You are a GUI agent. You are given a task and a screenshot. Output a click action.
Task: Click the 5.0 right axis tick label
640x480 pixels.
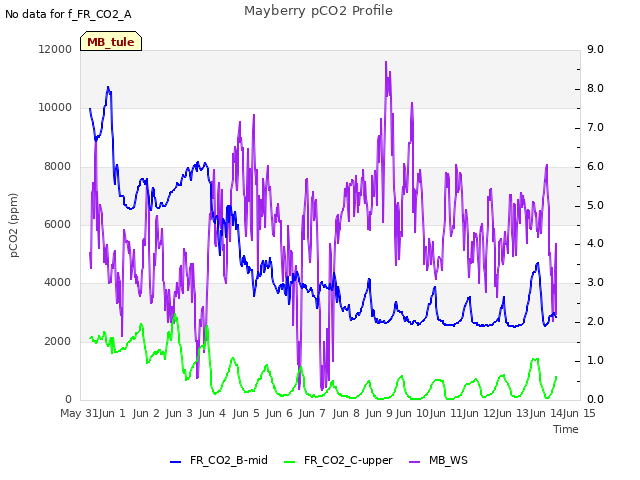(x=595, y=205)
